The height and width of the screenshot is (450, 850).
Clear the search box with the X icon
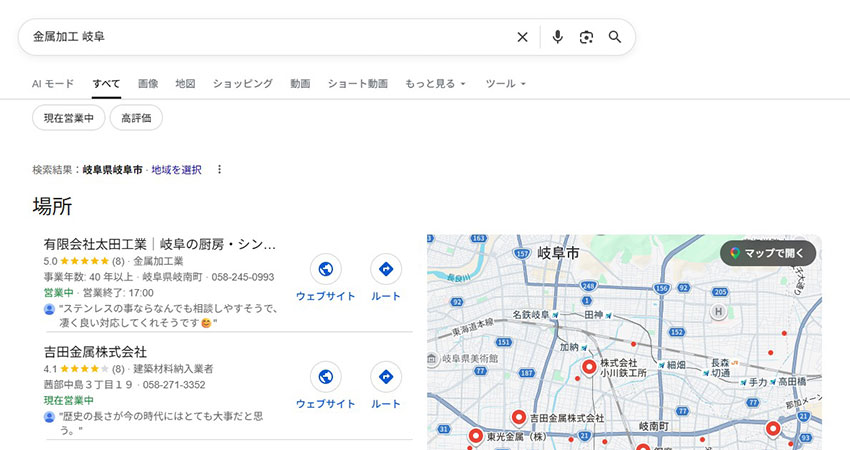[522, 37]
